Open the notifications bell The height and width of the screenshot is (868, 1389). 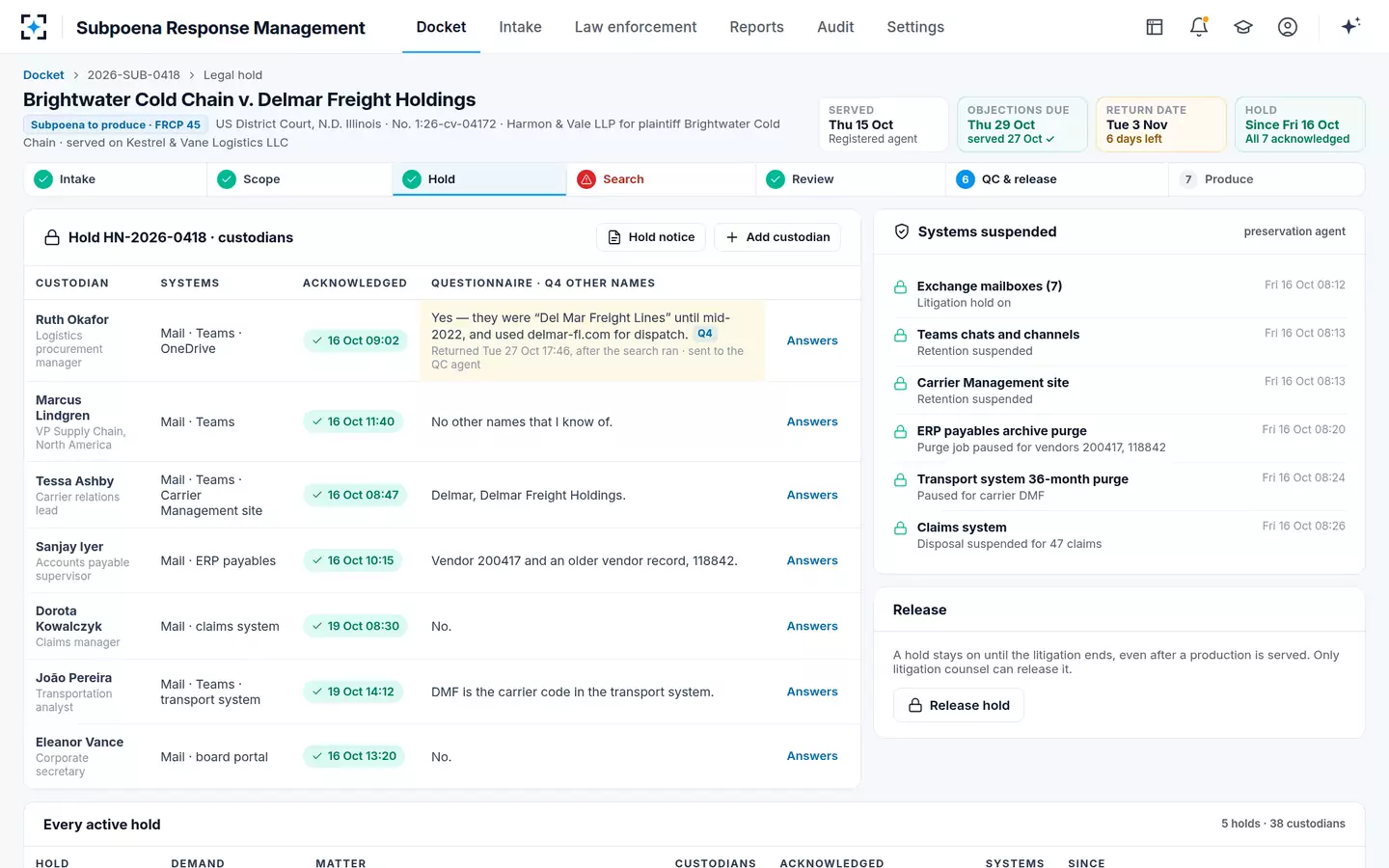pyautogui.click(x=1199, y=27)
